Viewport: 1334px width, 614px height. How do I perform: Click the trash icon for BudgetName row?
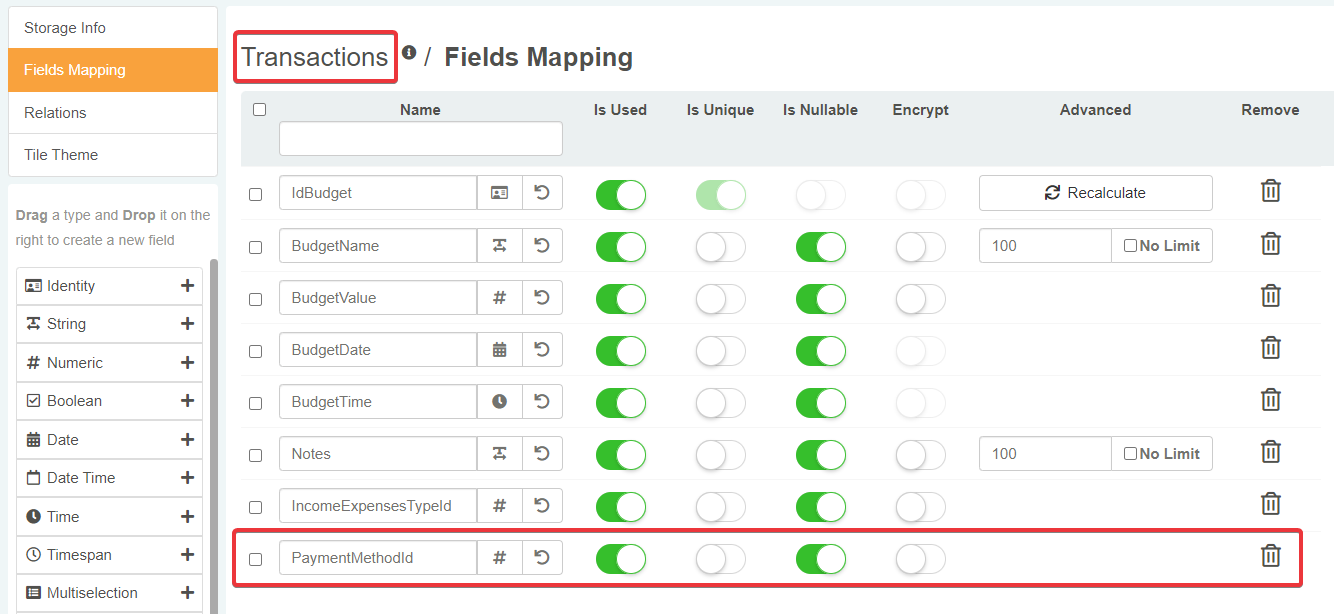point(1270,244)
